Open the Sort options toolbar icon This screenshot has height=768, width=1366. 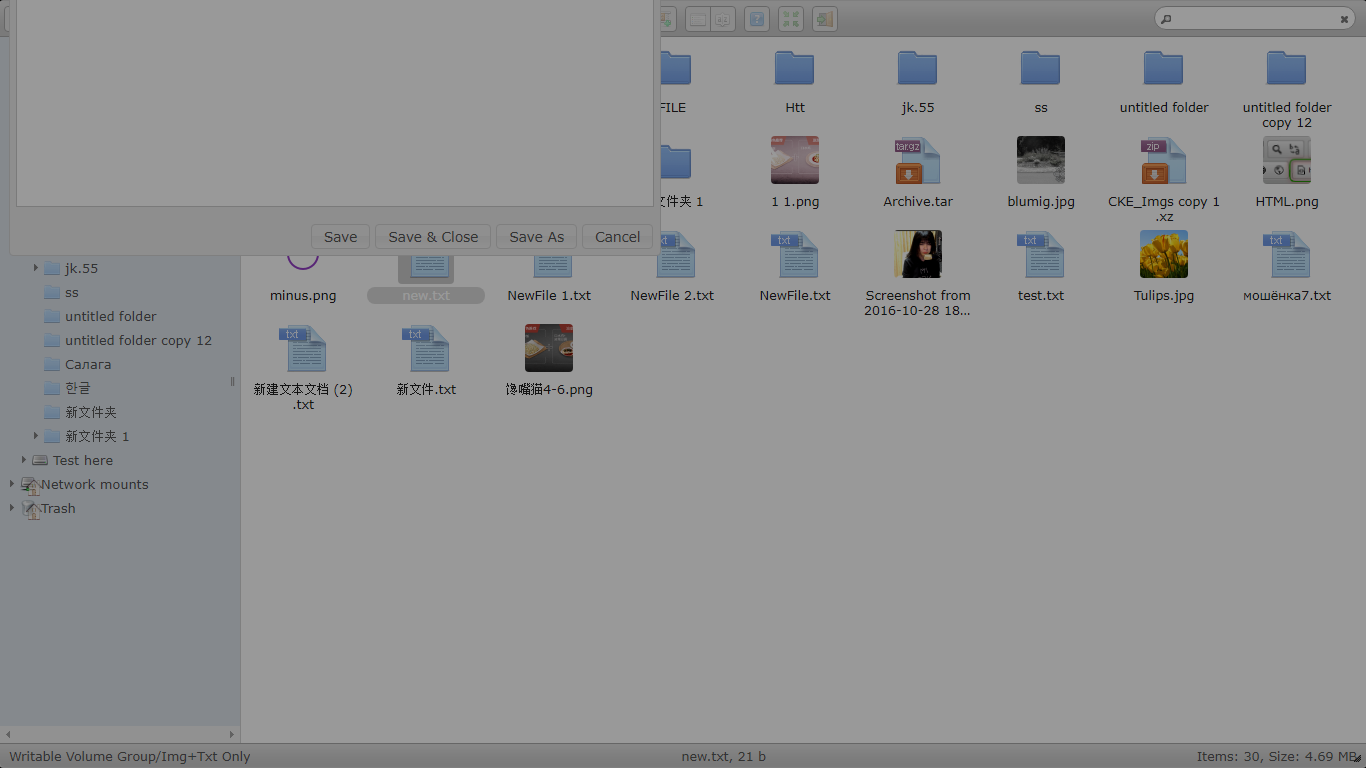tap(722, 19)
